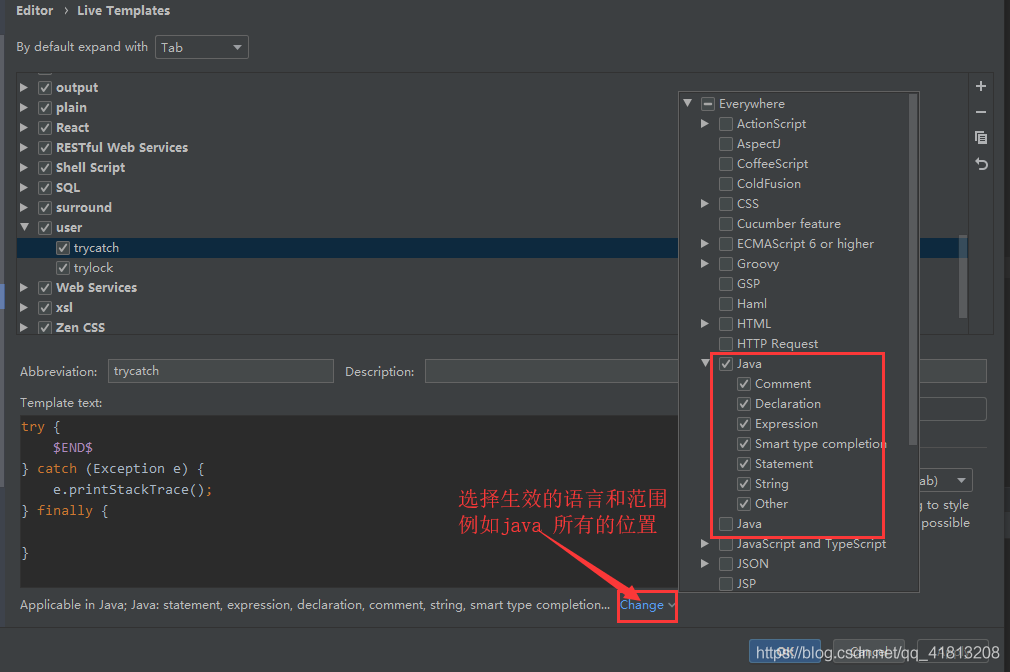Check the HTTP Request context checkbox

726,344
